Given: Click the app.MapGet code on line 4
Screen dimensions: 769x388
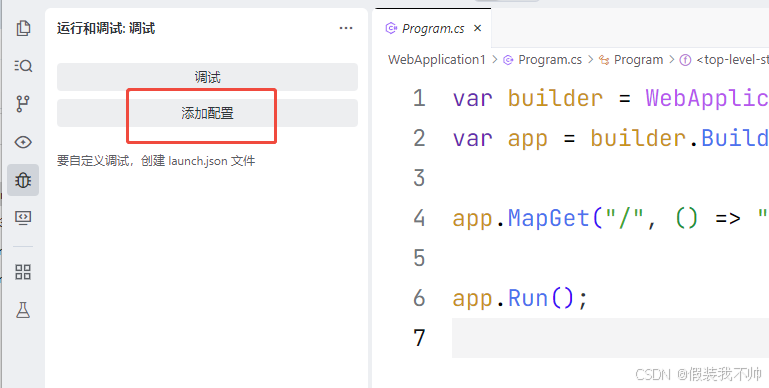Looking at the screenshot, I should [611, 218].
